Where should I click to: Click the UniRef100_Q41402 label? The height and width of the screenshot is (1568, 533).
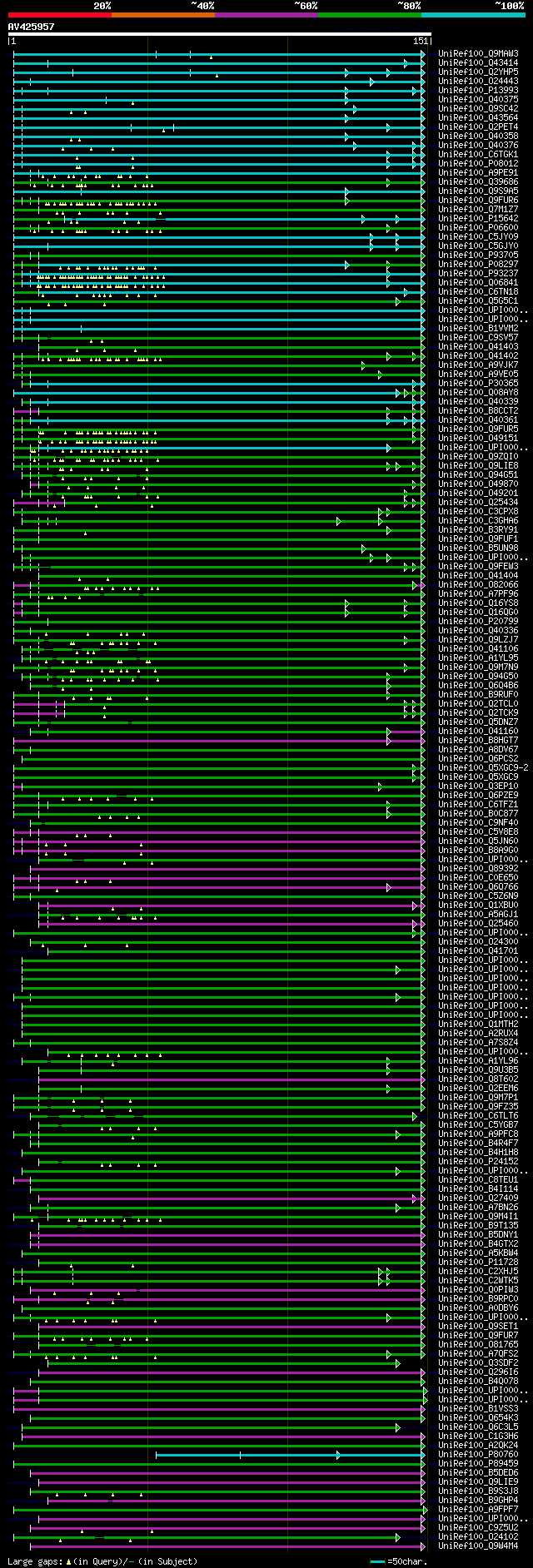tap(478, 355)
